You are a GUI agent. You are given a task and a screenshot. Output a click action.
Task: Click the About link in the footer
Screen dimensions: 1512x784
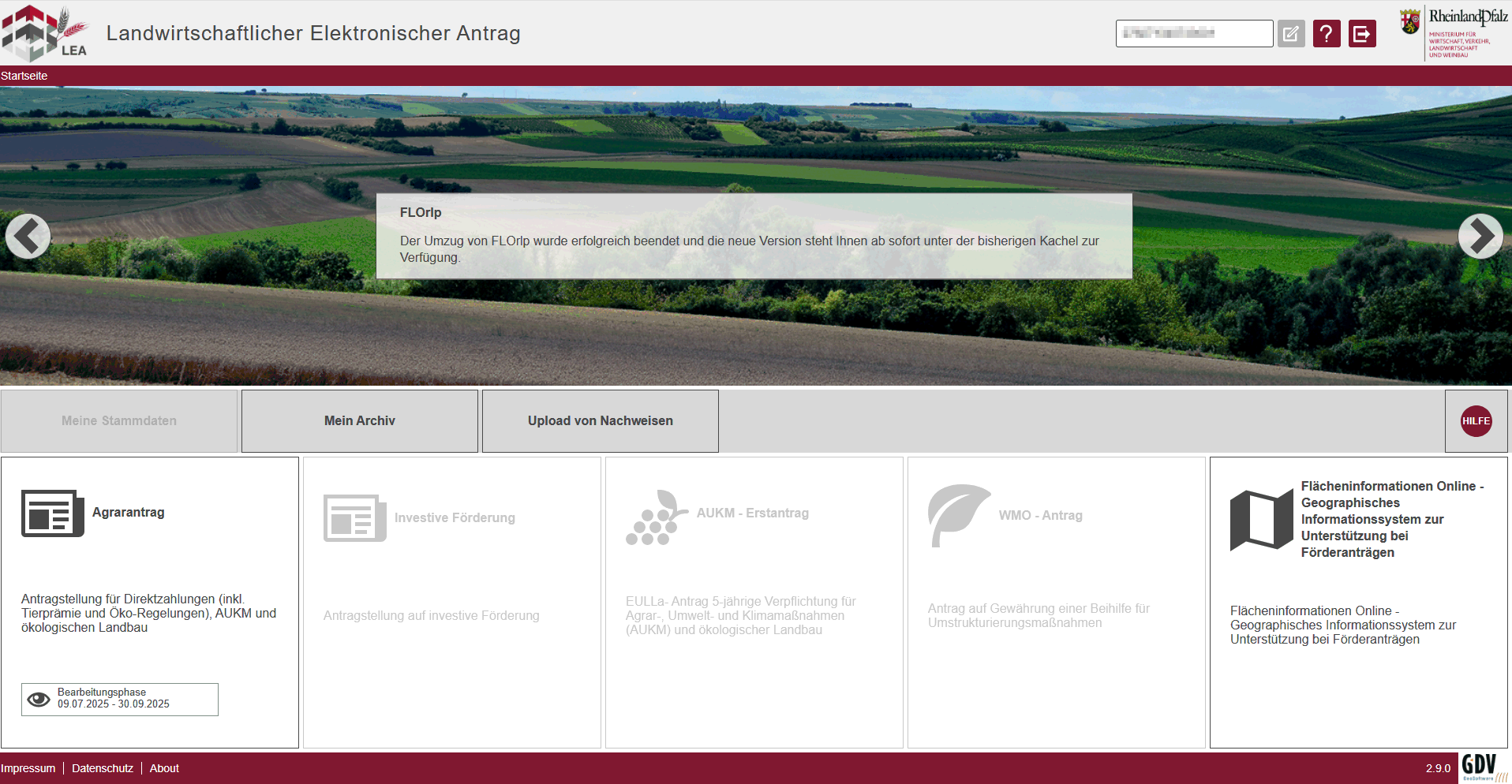[164, 768]
